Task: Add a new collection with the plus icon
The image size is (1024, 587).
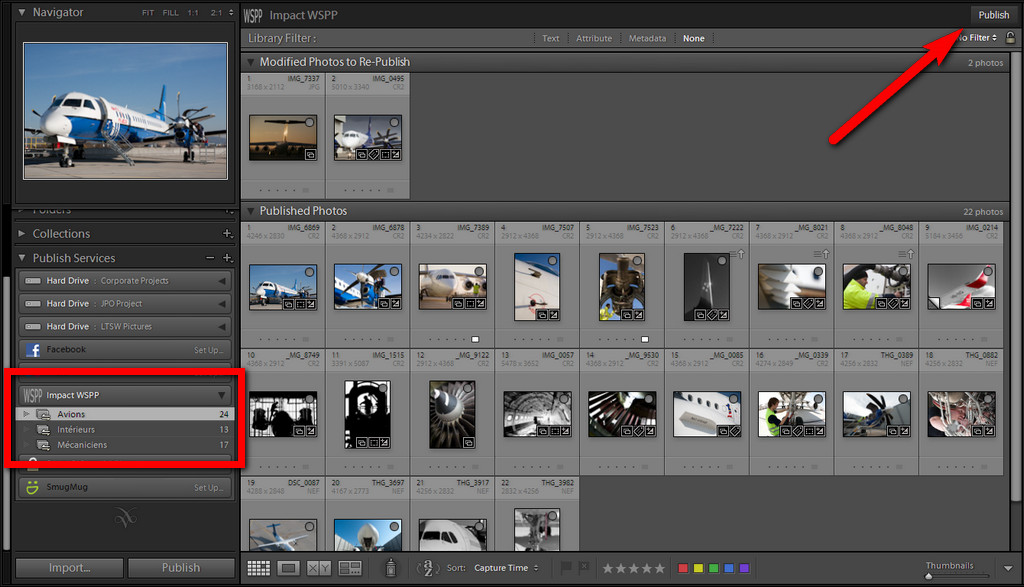Action: [227, 233]
